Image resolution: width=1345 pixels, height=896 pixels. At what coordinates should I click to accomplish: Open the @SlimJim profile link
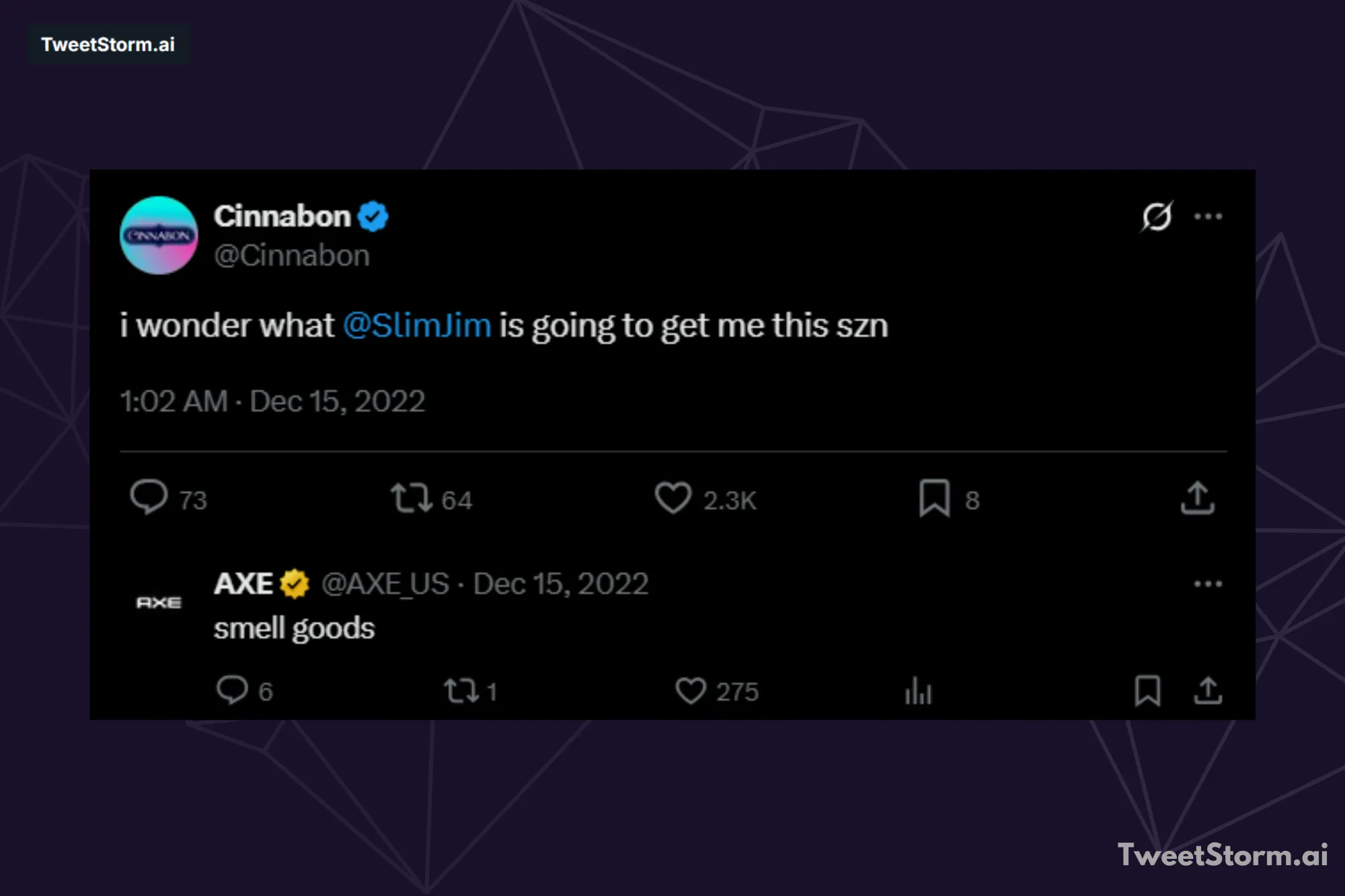[x=416, y=325]
